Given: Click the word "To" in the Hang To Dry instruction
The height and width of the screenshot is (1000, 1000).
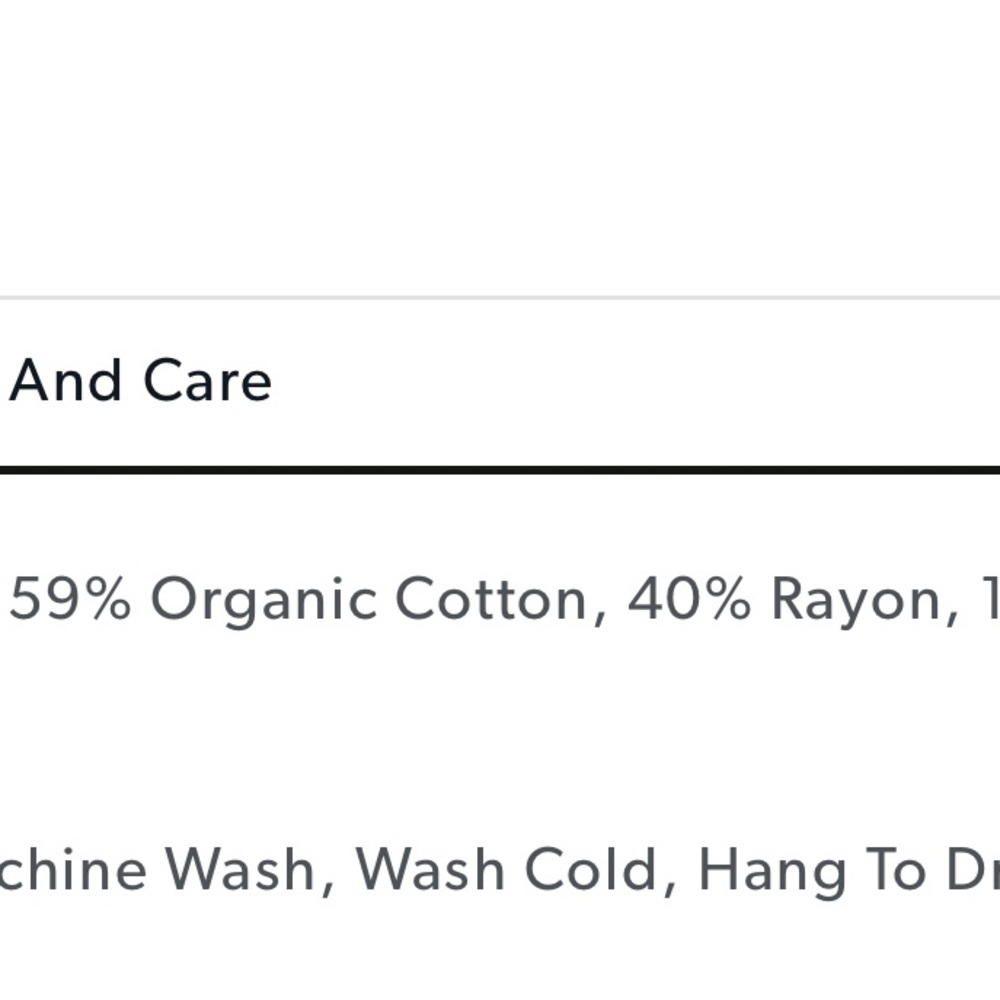Looking at the screenshot, I should [895, 869].
